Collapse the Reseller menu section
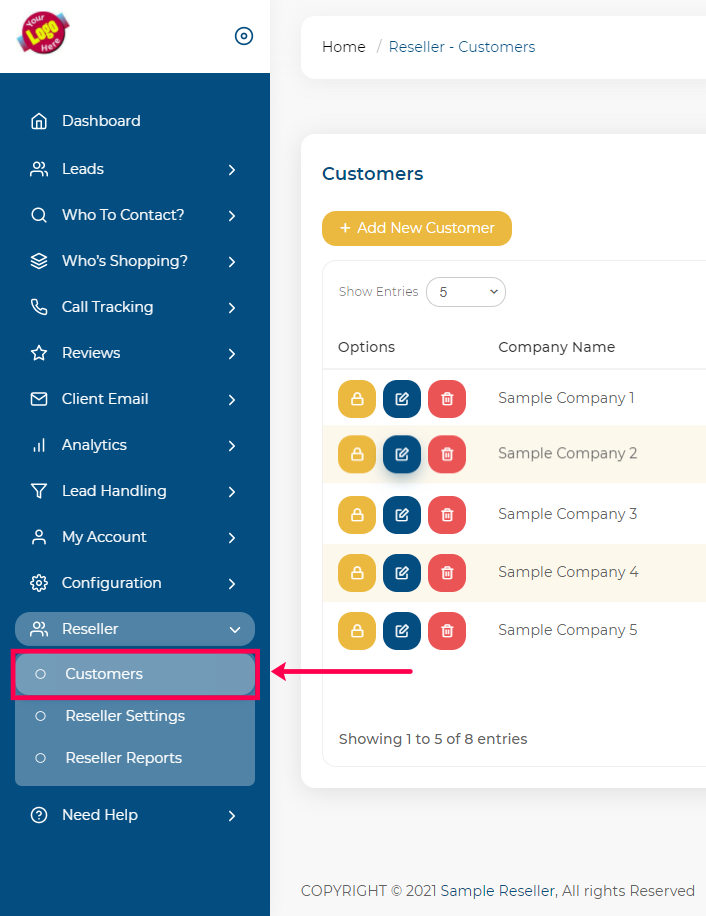The image size is (706, 916). coord(135,629)
